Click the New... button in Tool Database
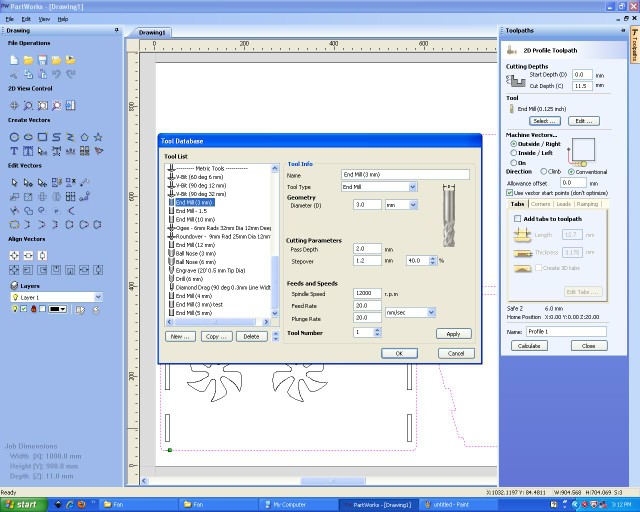The width and height of the screenshot is (640, 512). (180, 336)
